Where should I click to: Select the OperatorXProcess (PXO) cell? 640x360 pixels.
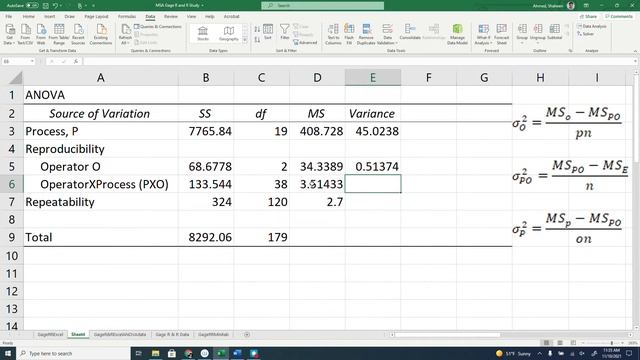(100, 184)
